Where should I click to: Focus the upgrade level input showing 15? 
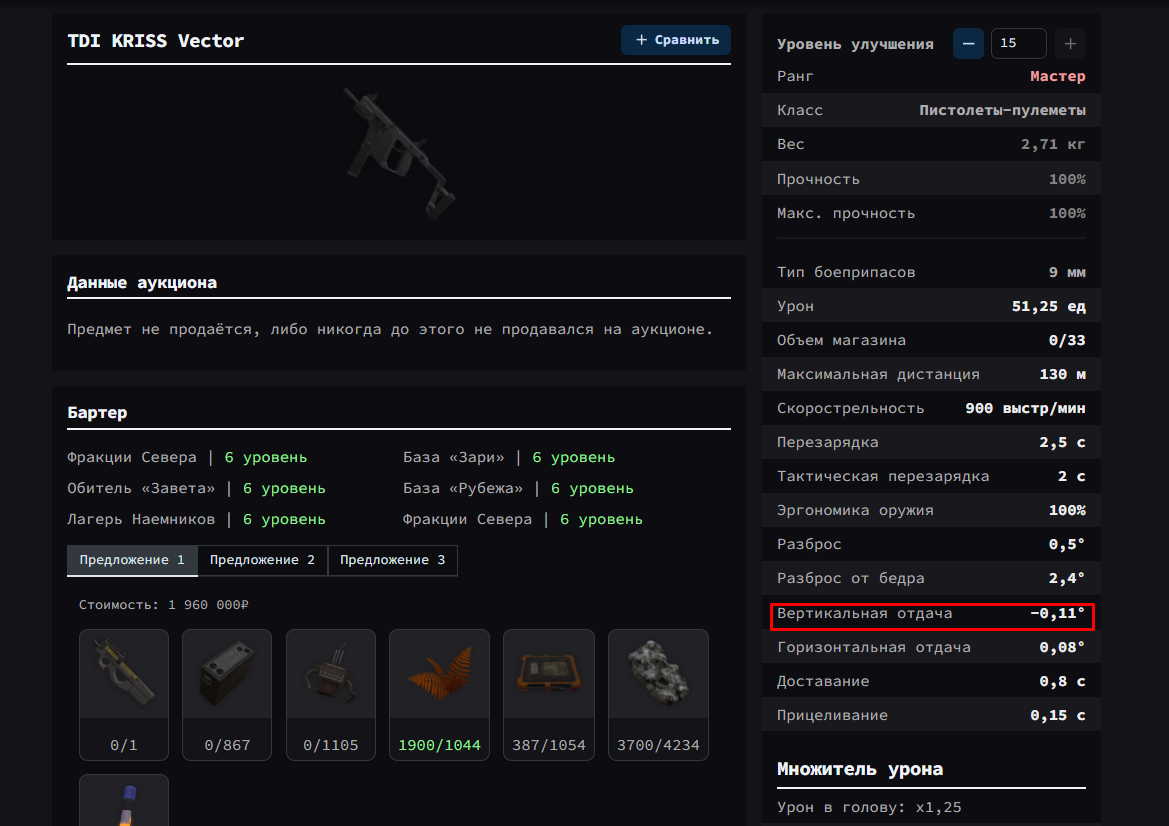point(1018,44)
